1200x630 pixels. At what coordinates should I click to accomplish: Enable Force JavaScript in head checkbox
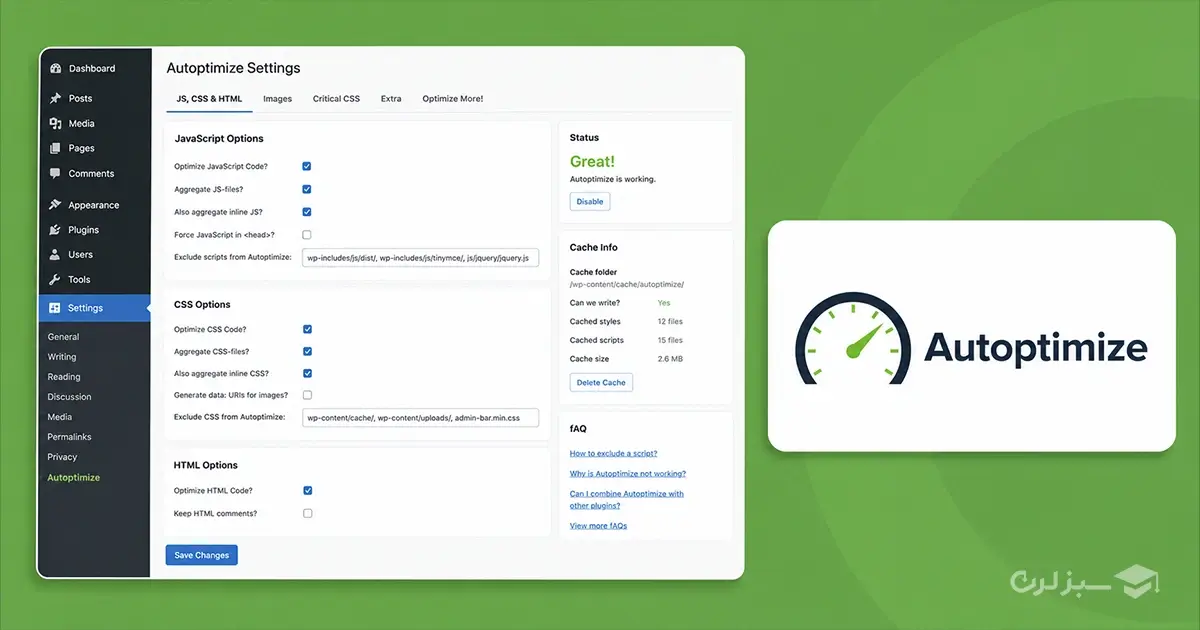coord(307,235)
